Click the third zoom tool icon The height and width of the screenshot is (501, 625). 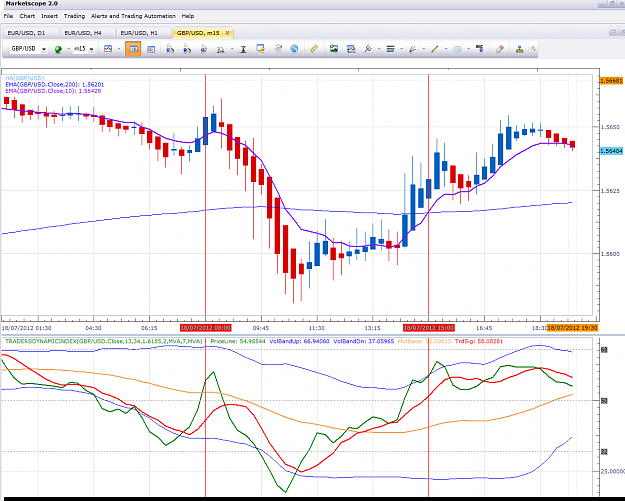point(204,49)
